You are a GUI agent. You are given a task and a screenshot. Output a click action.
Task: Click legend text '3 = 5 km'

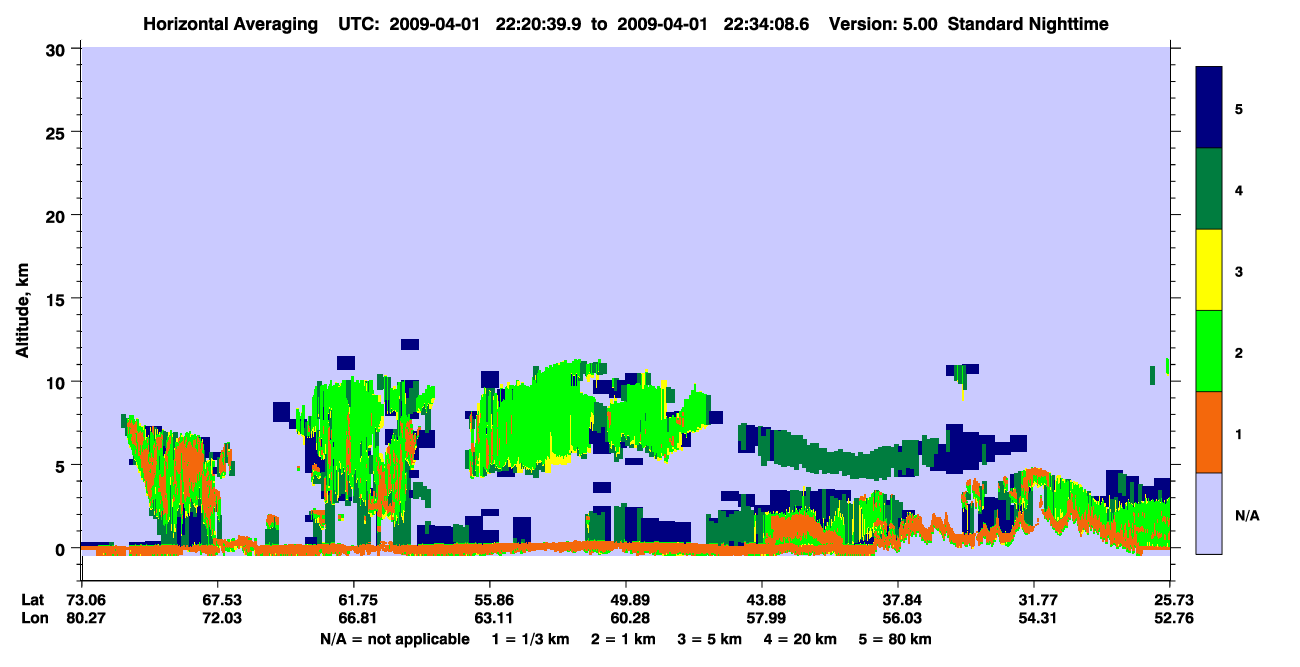(711, 639)
